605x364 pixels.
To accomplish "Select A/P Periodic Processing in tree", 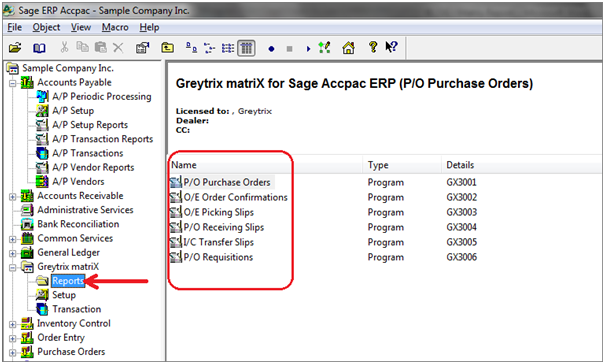I will click(102, 97).
